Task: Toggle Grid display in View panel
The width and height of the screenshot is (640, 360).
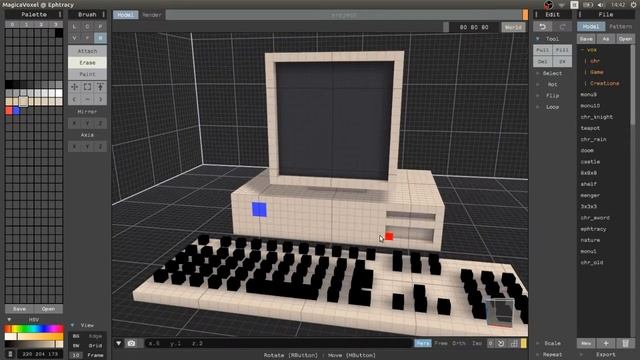Action: (x=95, y=345)
